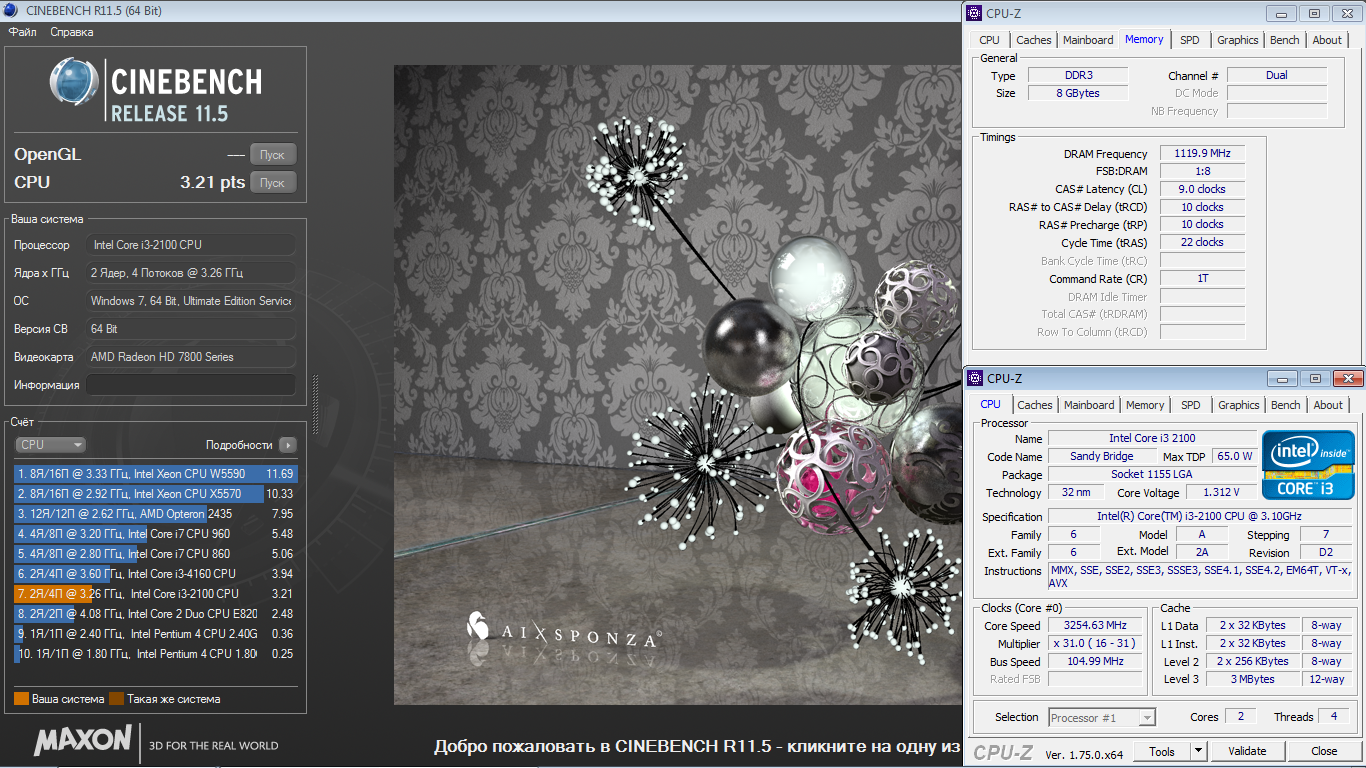This screenshot has height=768, width=1366.
Task: Click the brown Такая же система legend swatch
Action: 116,699
